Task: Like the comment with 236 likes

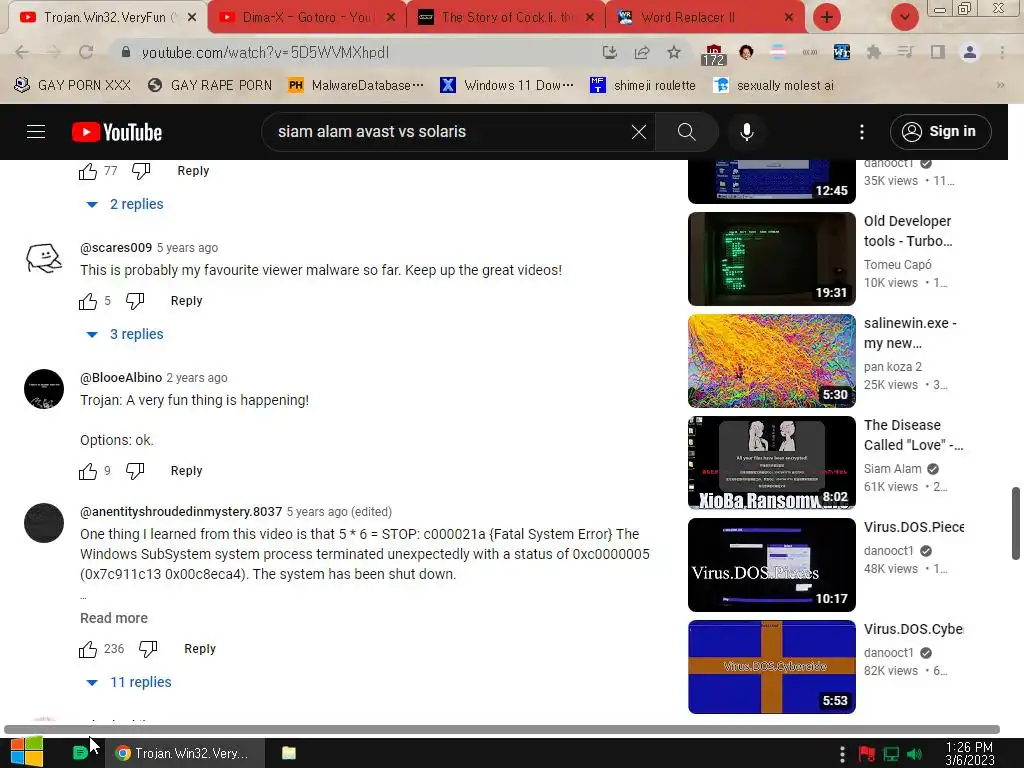Action: coord(88,649)
